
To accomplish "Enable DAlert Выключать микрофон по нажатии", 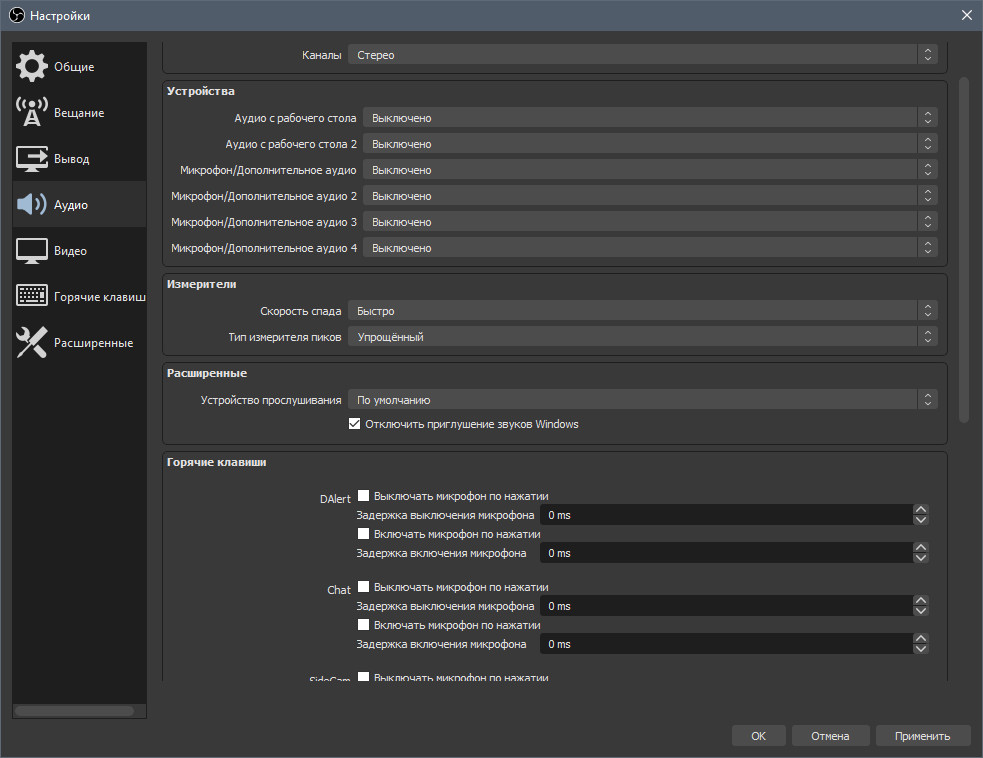I will (363, 496).
